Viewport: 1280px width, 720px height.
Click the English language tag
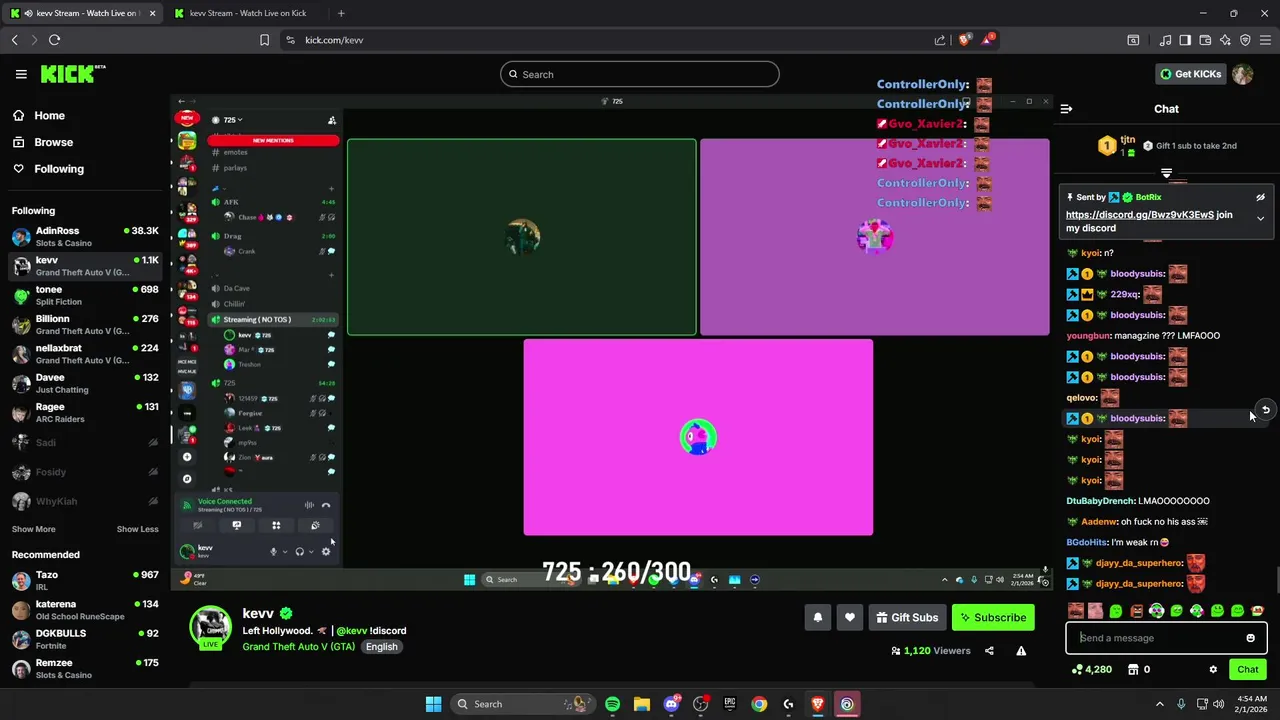[381, 647]
